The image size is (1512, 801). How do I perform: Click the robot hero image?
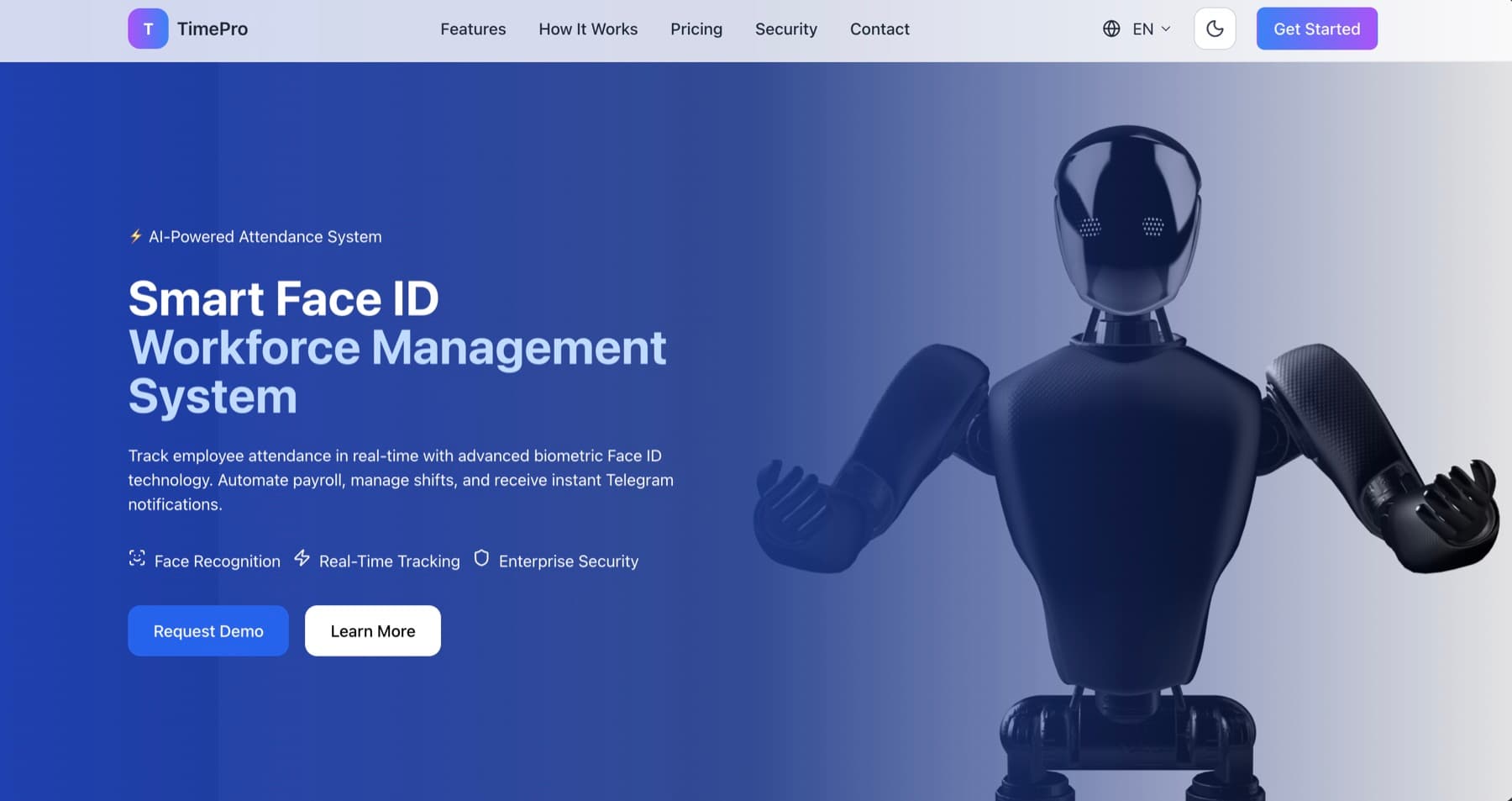[1128, 462]
